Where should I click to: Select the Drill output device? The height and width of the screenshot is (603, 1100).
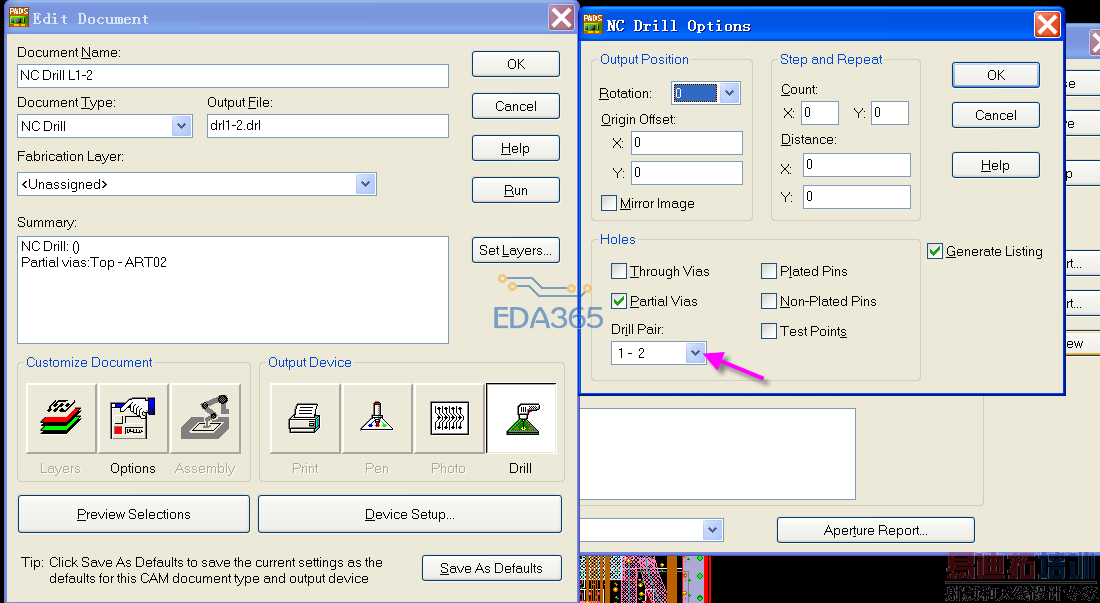[521, 419]
